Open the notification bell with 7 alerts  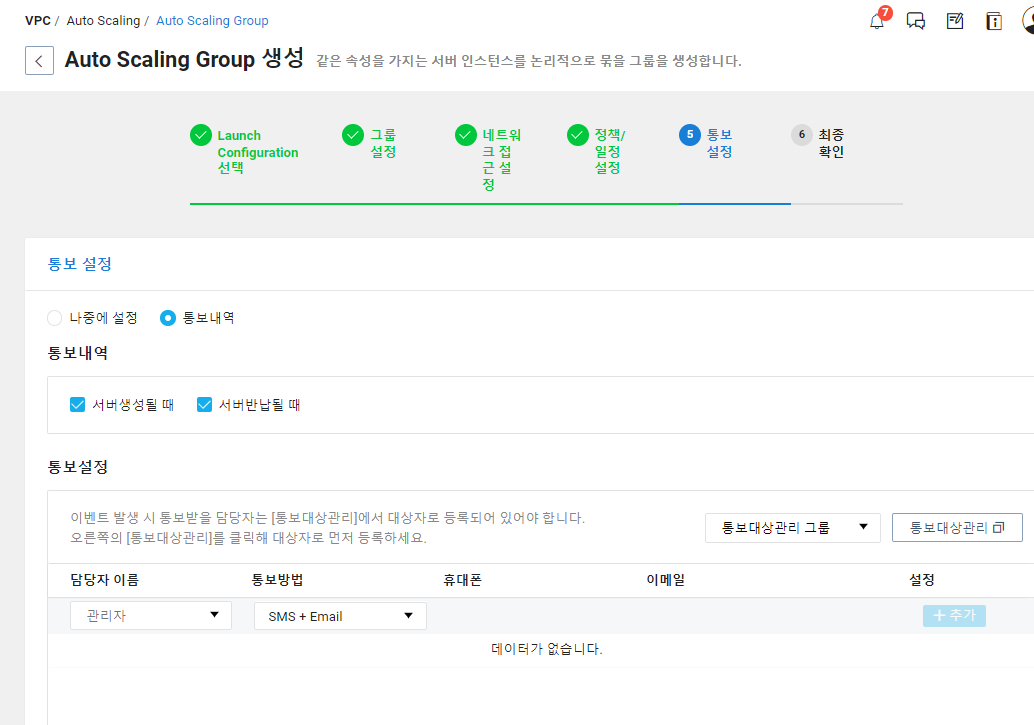coord(877,20)
